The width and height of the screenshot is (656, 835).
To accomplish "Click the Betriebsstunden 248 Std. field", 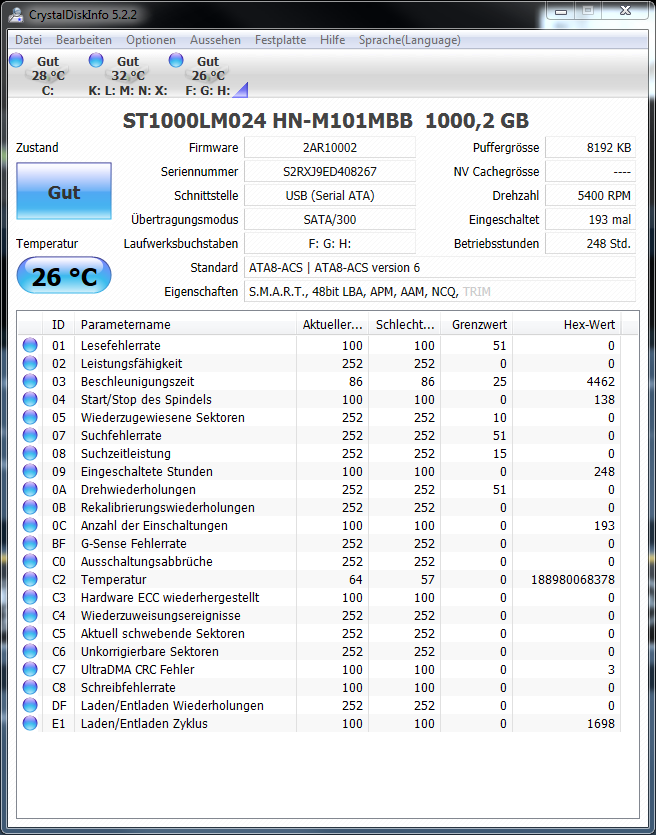I will pos(591,243).
